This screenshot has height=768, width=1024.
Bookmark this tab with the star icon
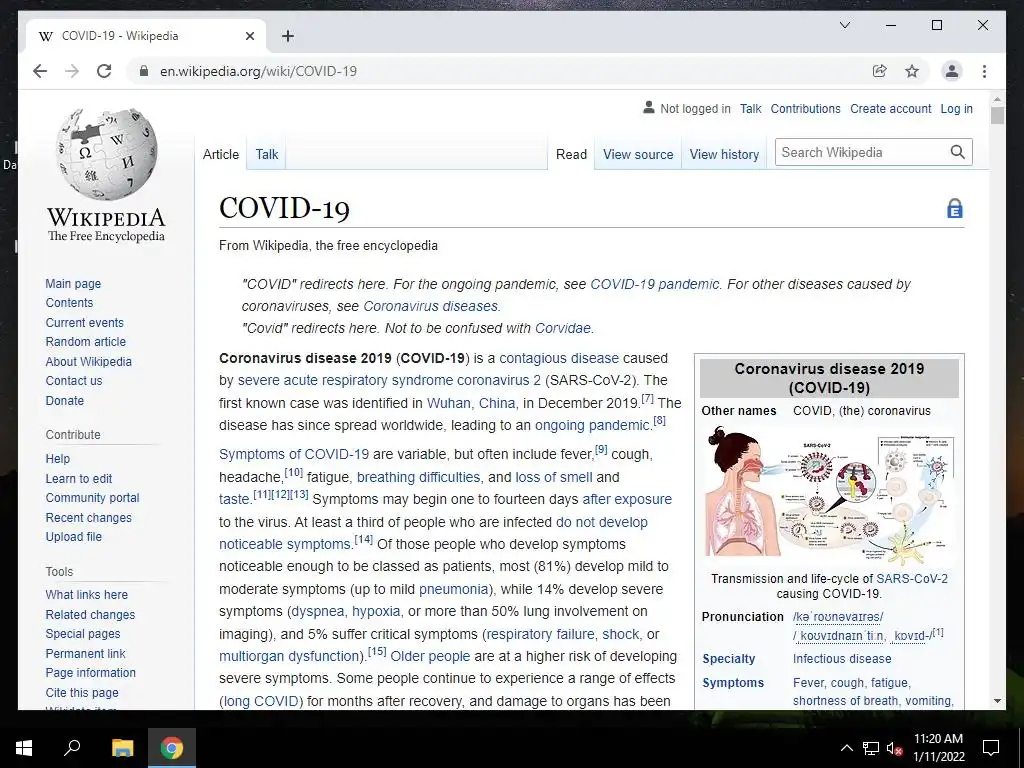pyautogui.click(x=912, y=71)
